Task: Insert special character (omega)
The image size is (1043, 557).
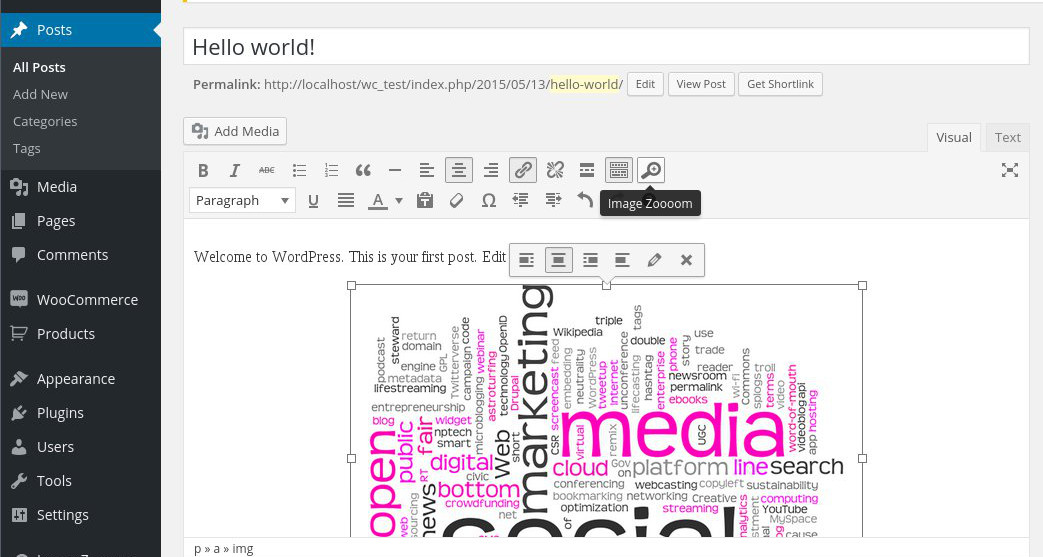Action: pos(489,200)
